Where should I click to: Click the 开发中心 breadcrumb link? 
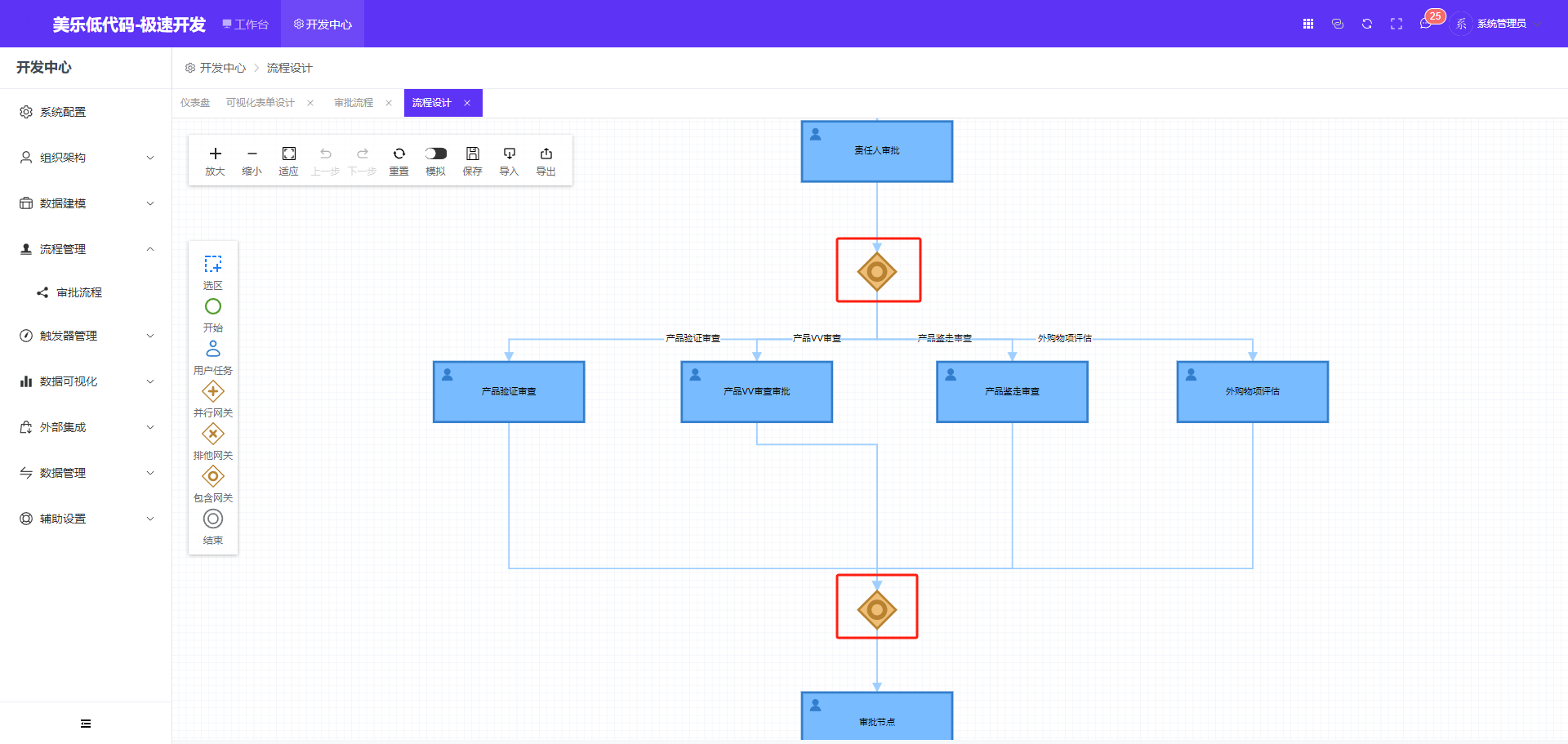click(222, 68)
